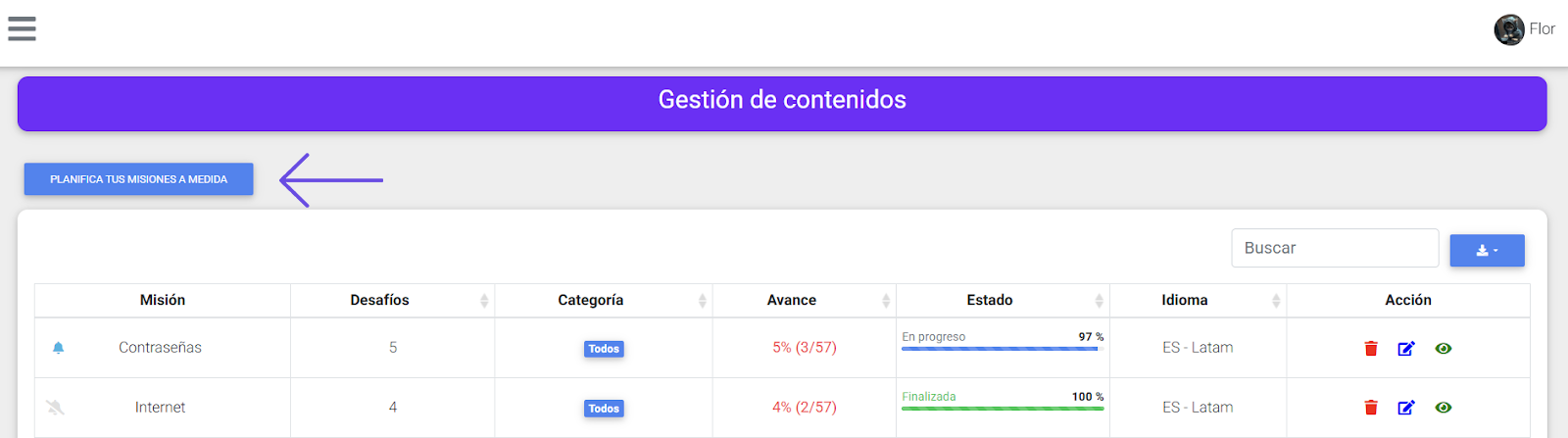This screenshot has width=1568, height=438.
Task: Click the En progreso 97% progress bar
Action: pos(1002,348)
